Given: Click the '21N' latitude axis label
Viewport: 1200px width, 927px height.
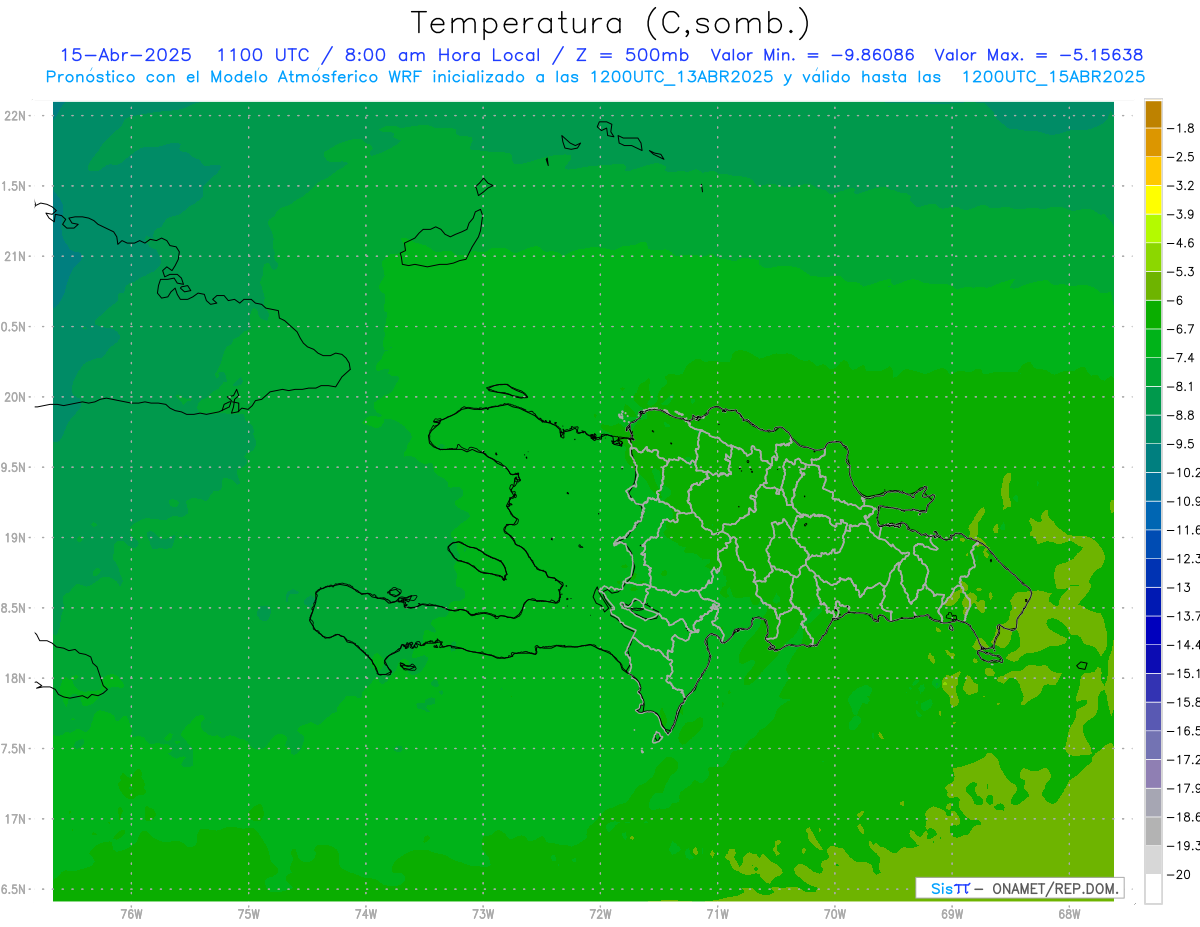Looking at the screenshot, I should pyautogui.click(x=15, y=257).
